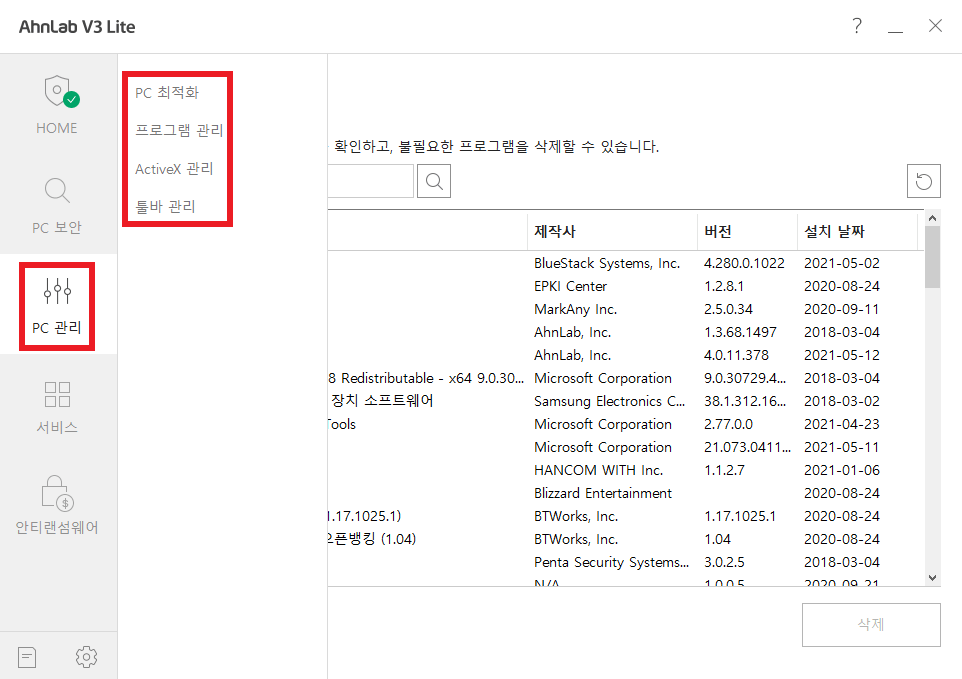Select the BlueStack Systems, Inc. row

[626, 263]
